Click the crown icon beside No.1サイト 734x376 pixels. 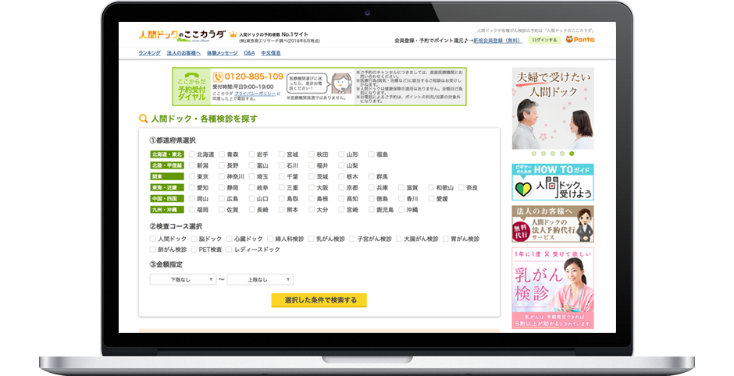[x=233, y=34]
